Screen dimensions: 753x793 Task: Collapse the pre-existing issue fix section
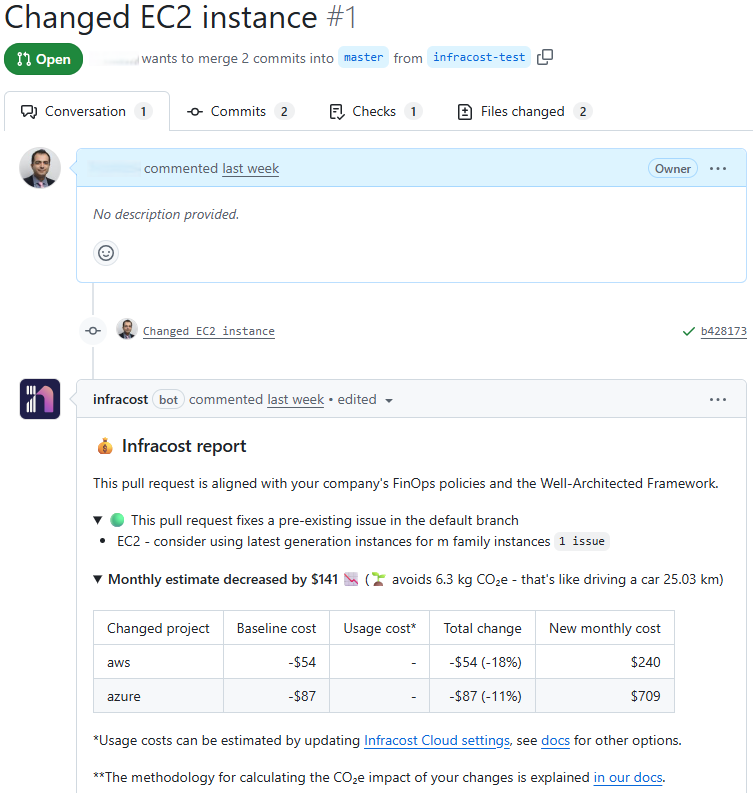(98, 520)
